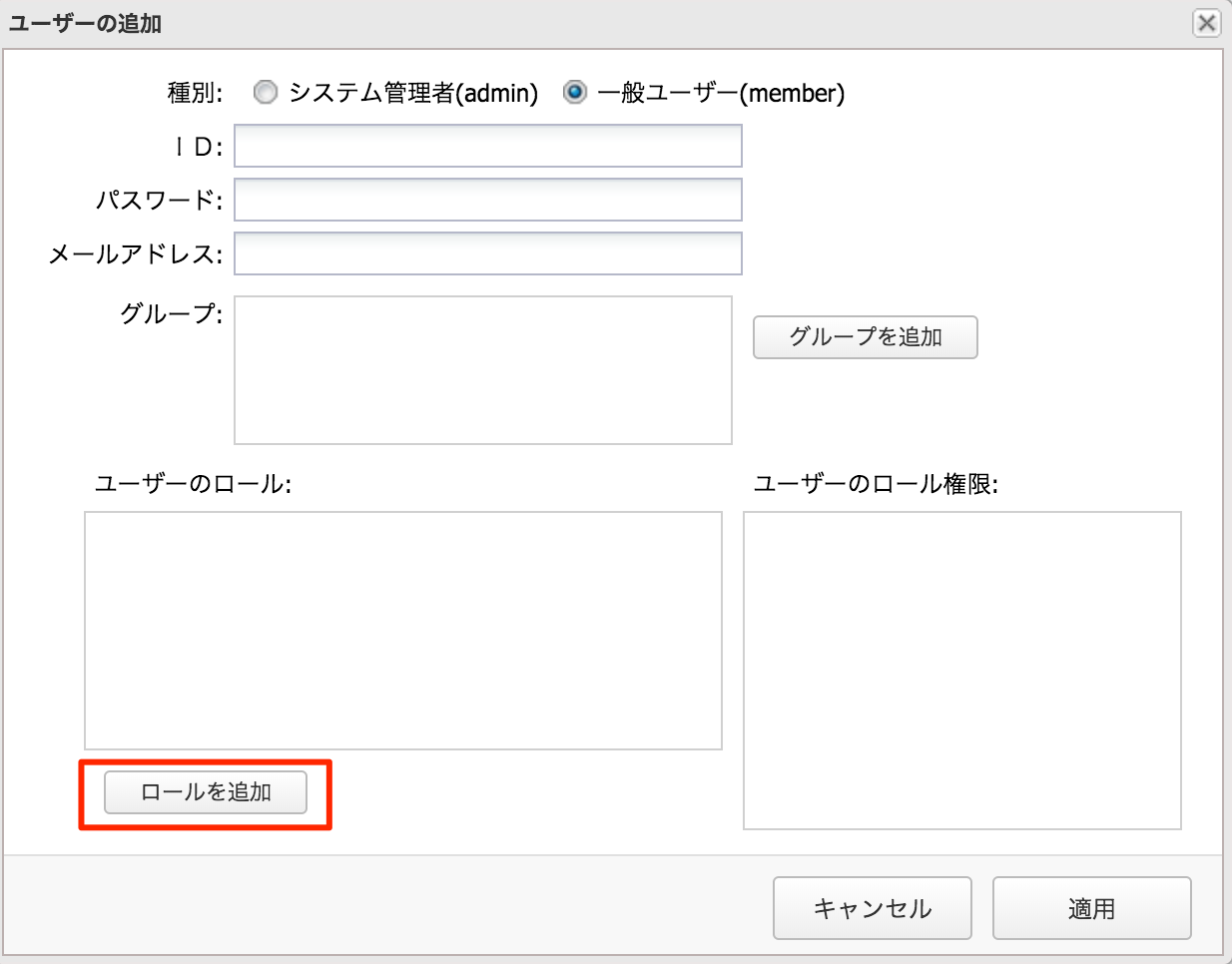Click the ユーザーのロール権限 list area
1232x964 pixels.
coord(962,671)
